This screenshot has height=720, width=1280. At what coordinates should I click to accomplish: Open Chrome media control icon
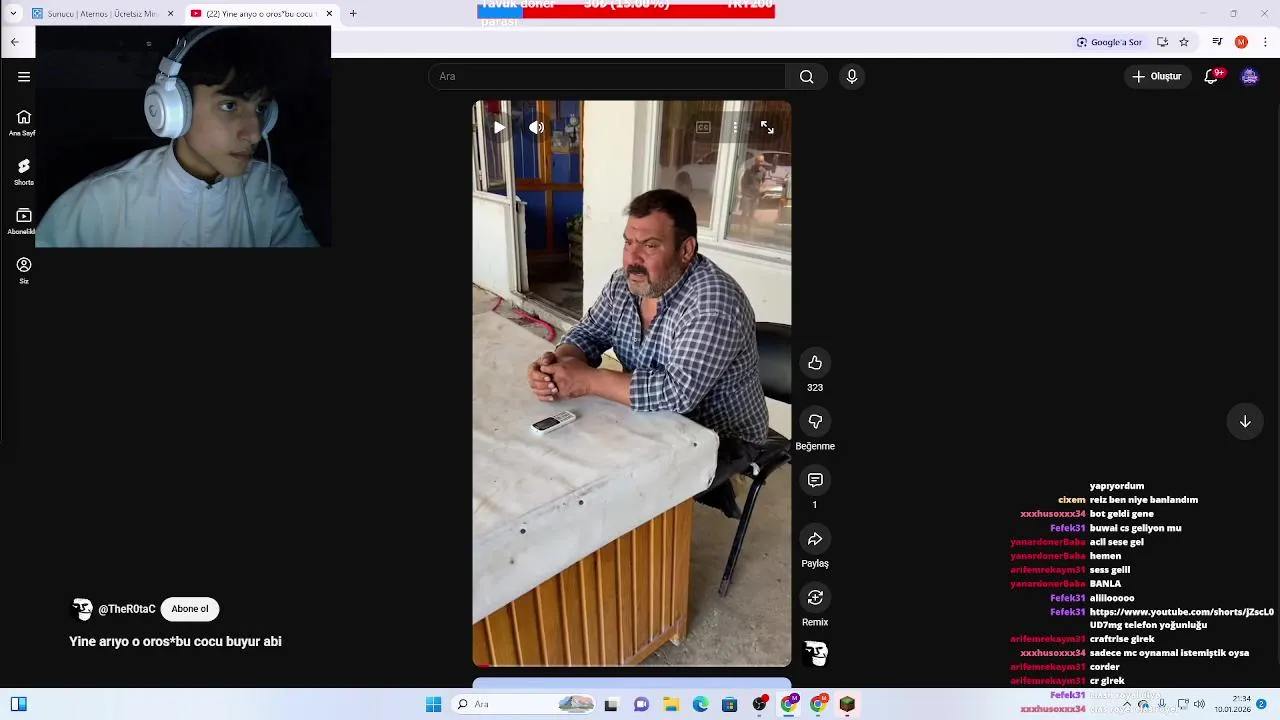(1217, 42)
